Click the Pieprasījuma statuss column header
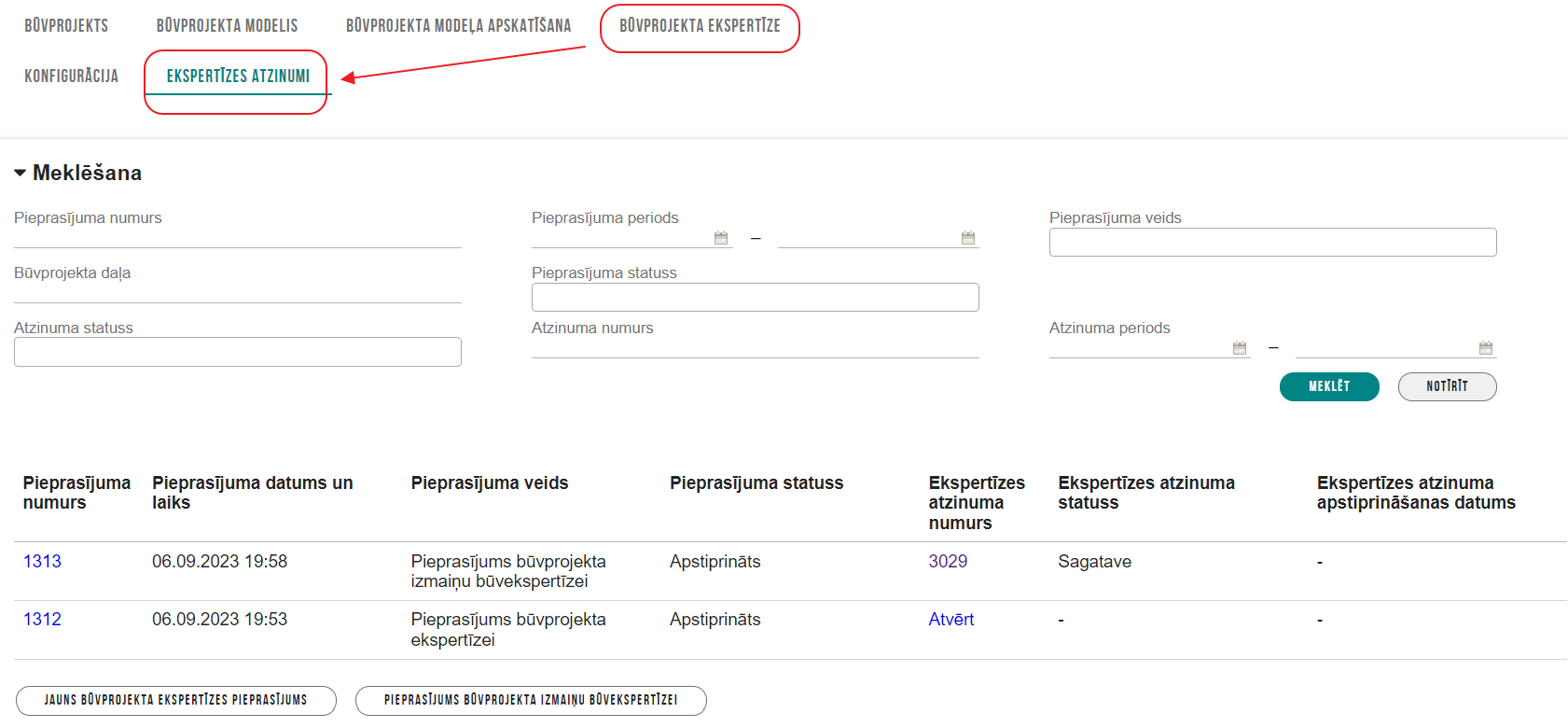Viewport: 1568px width, 727px height. coord(756,483)
